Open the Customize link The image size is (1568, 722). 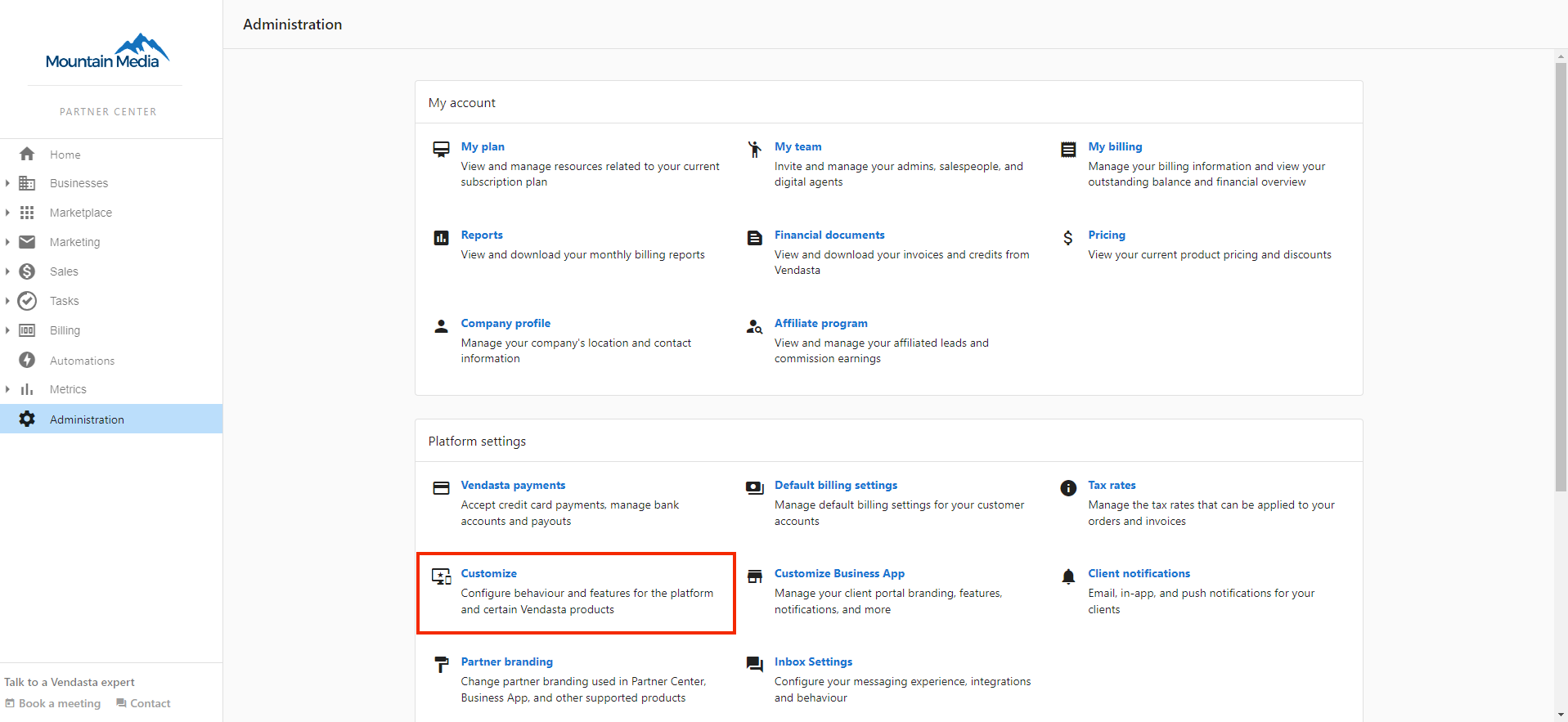[488, 573]
